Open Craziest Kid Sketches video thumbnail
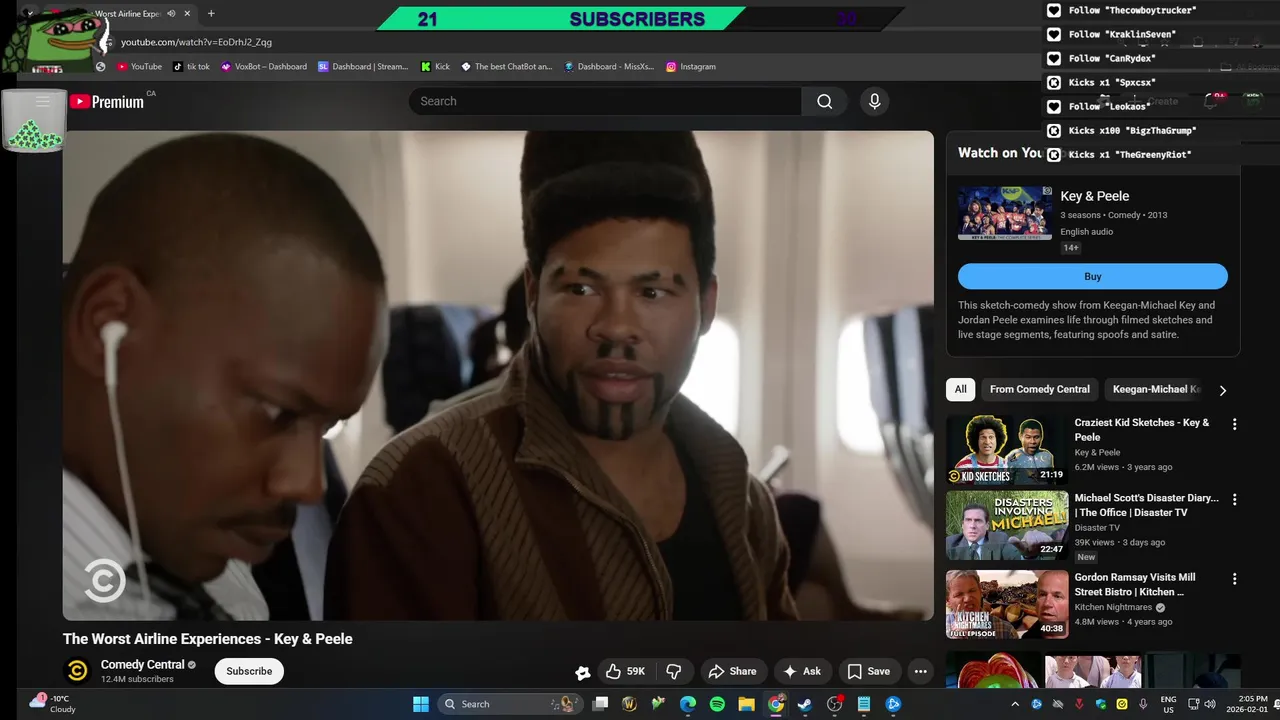 tap(1007, 450)
